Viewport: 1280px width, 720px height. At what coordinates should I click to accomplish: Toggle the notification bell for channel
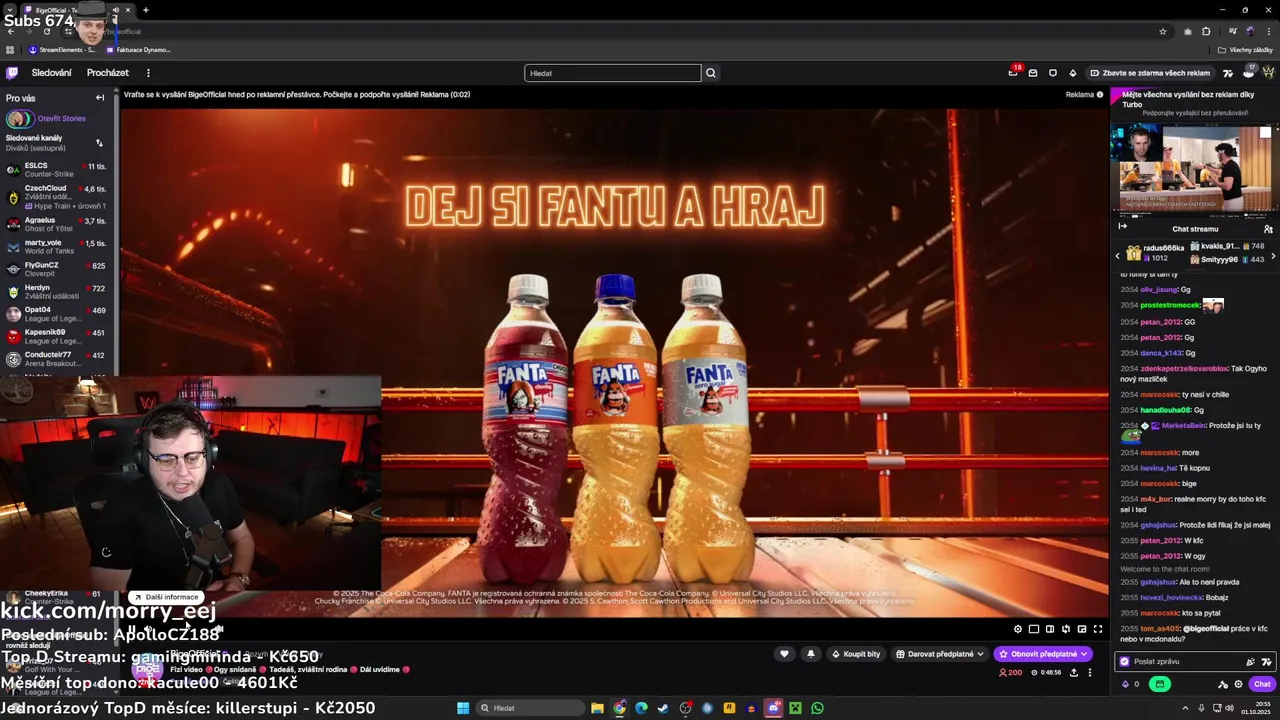tap(811, 654)
